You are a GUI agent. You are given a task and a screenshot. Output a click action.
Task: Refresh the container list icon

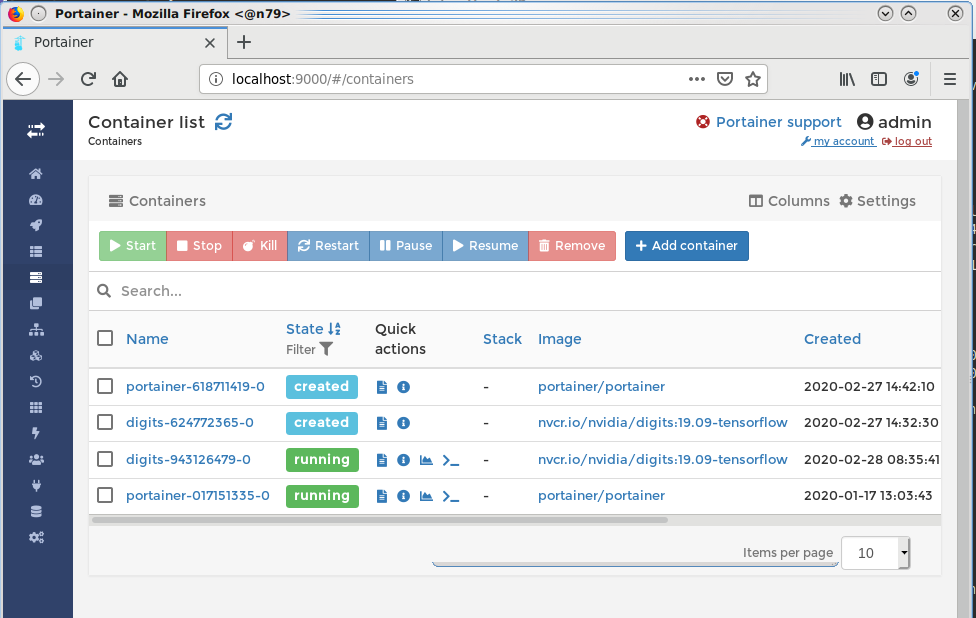click(223, 122)
